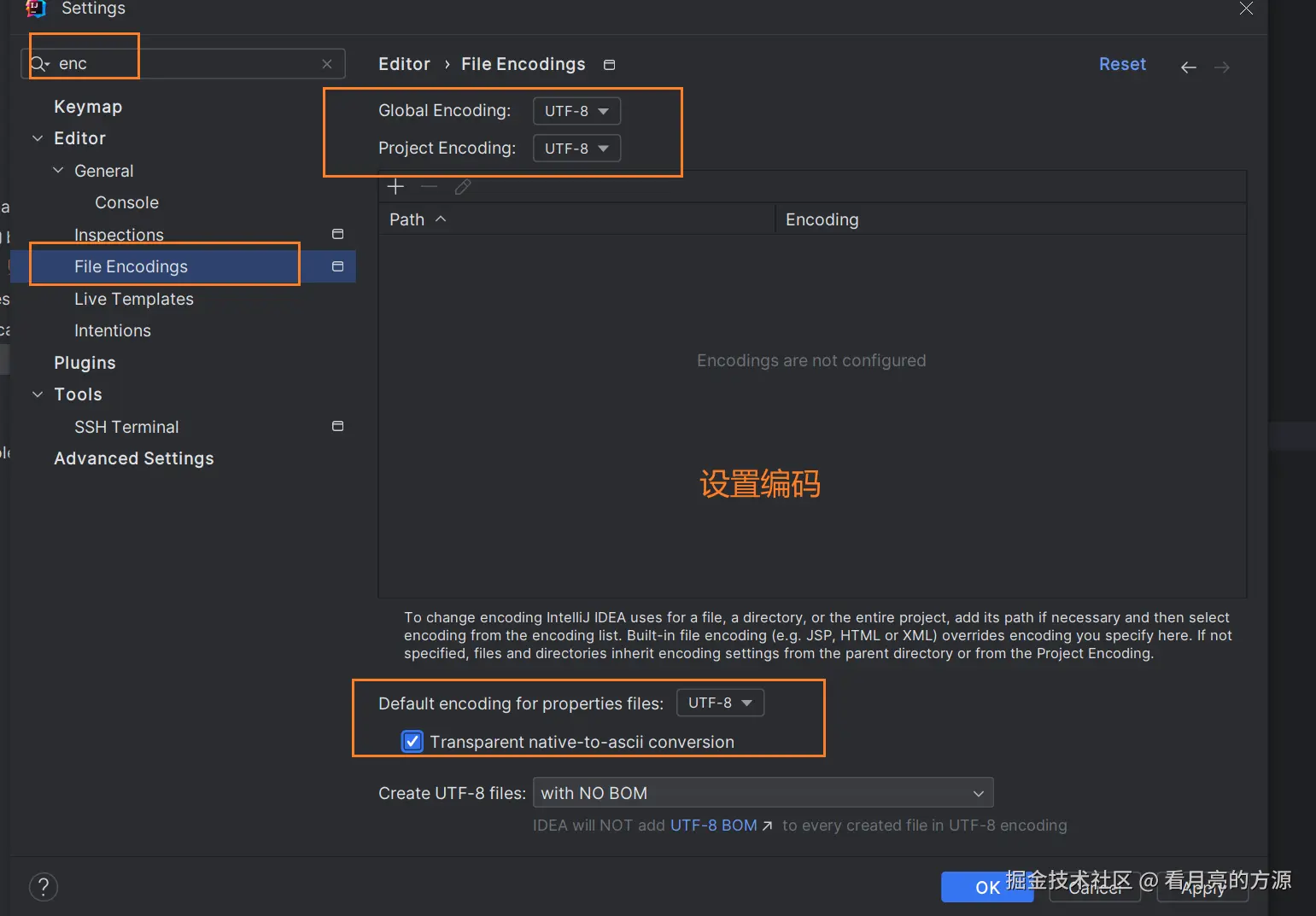Image resolution: width=1316 pixels, height=916 pixels.
Task: Click the remove path minus icon
Action: [429, 186]
